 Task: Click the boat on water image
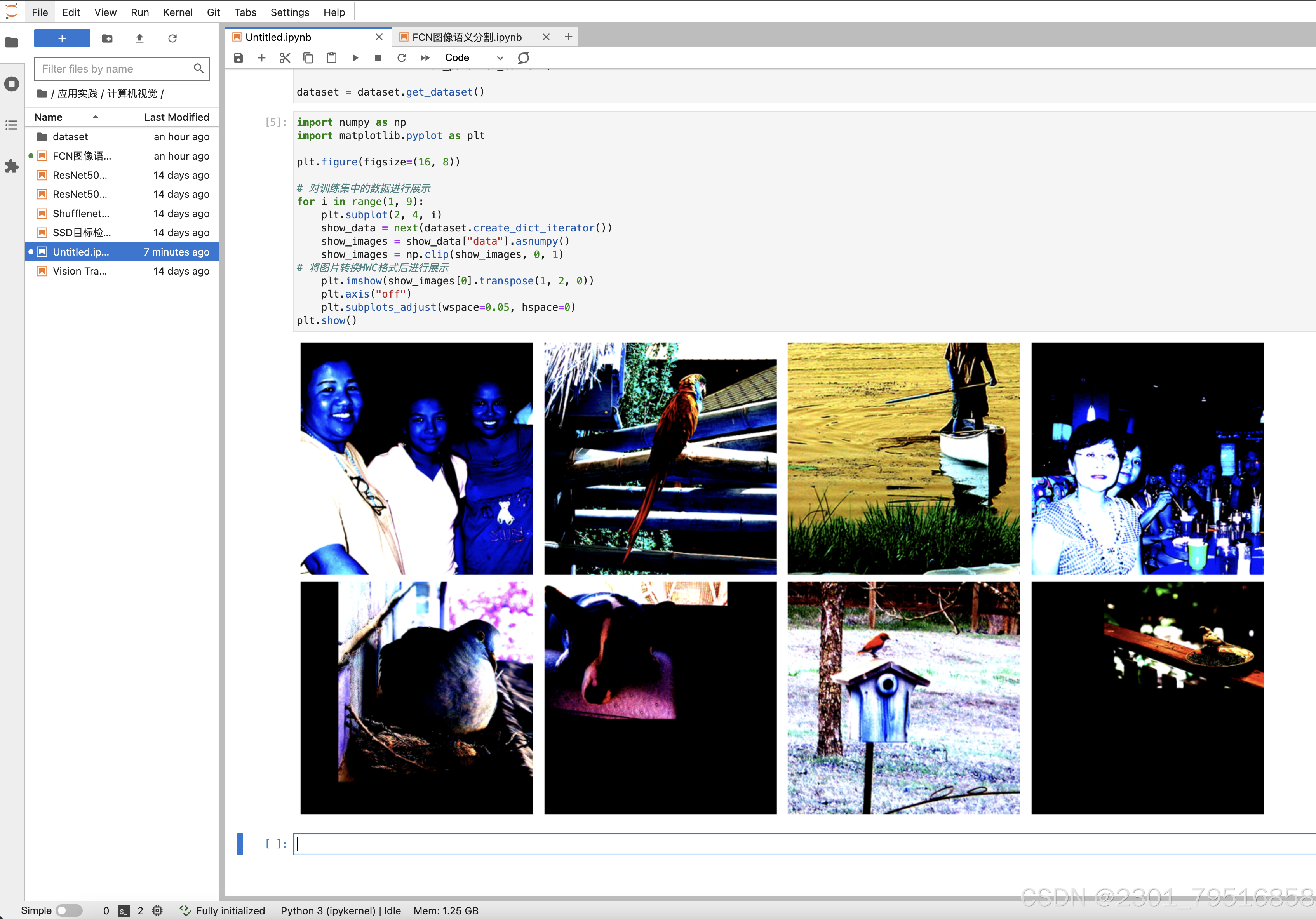(x=903, y=459)
